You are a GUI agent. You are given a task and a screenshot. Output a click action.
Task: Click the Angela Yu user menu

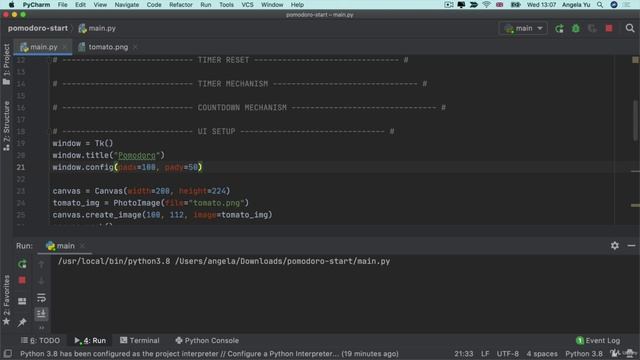(x=576, y=5)
